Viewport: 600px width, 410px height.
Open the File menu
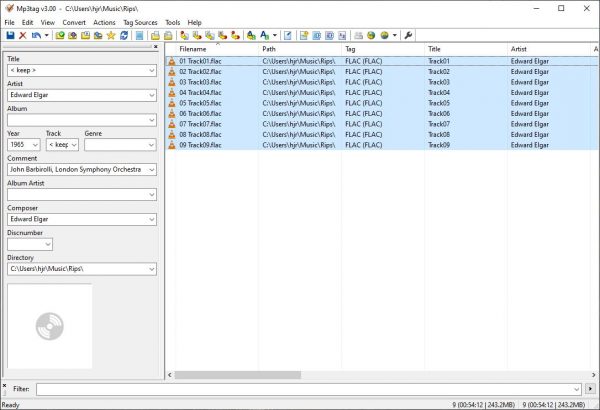(9, 23)
